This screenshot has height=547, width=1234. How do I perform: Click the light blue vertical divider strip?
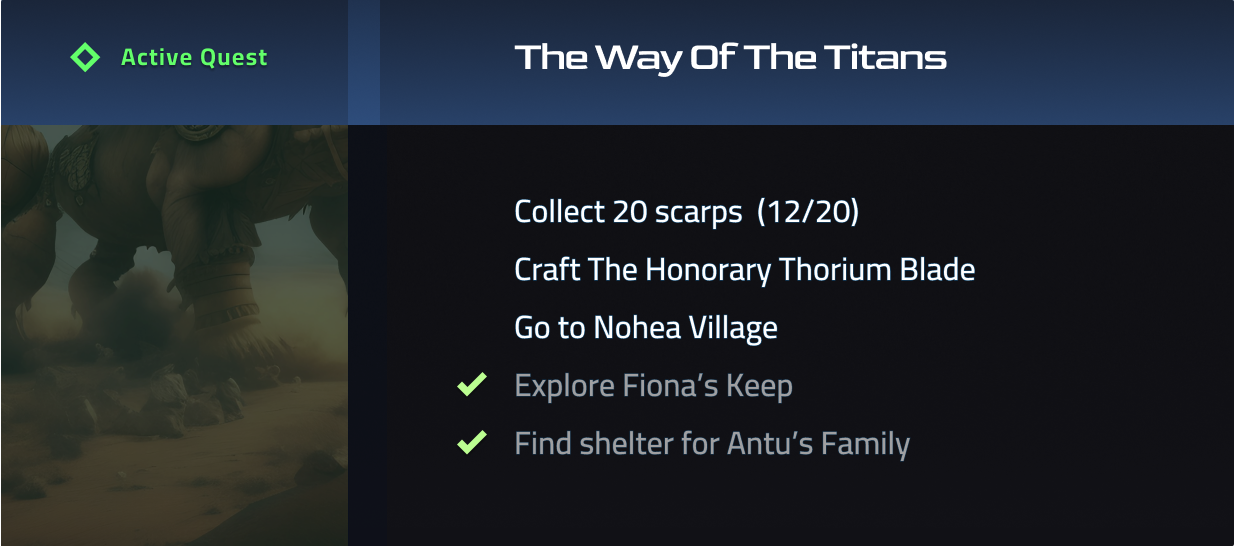tap(364, 62)
